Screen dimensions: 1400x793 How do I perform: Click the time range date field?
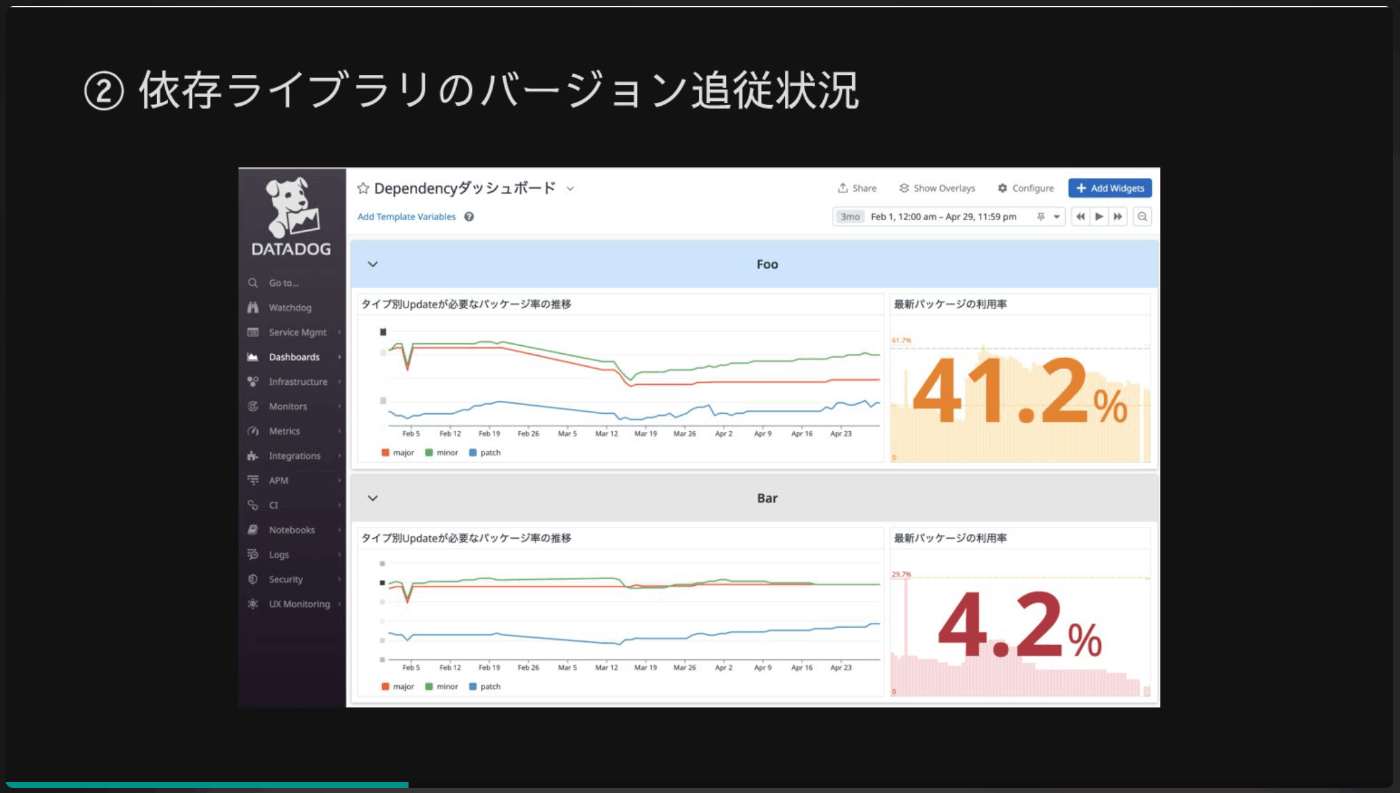pyautogui.click(x=943, y=217)
